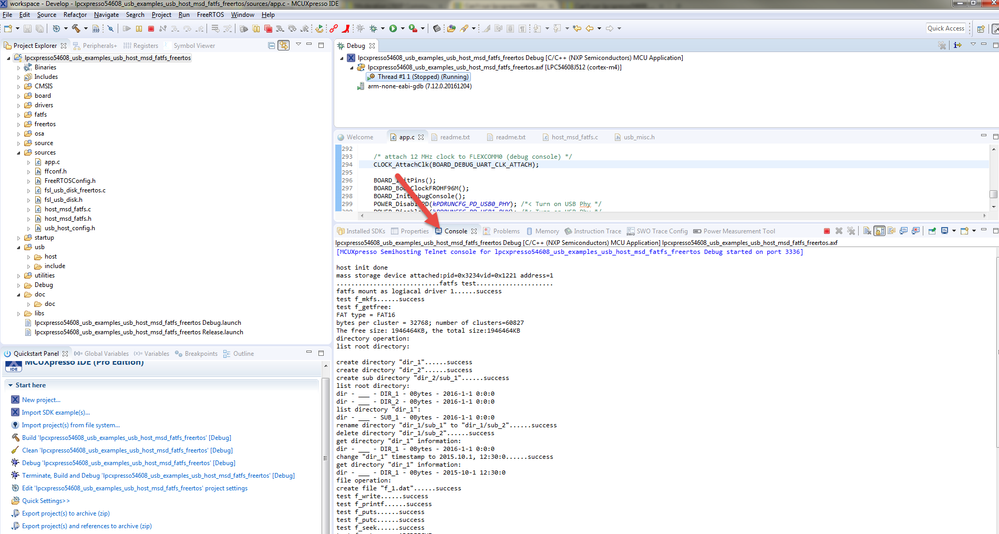The height and width of the screenshot is (534, 999).
Task: Click New project icon in Quickstart Panel
Action: coord(15,400)
